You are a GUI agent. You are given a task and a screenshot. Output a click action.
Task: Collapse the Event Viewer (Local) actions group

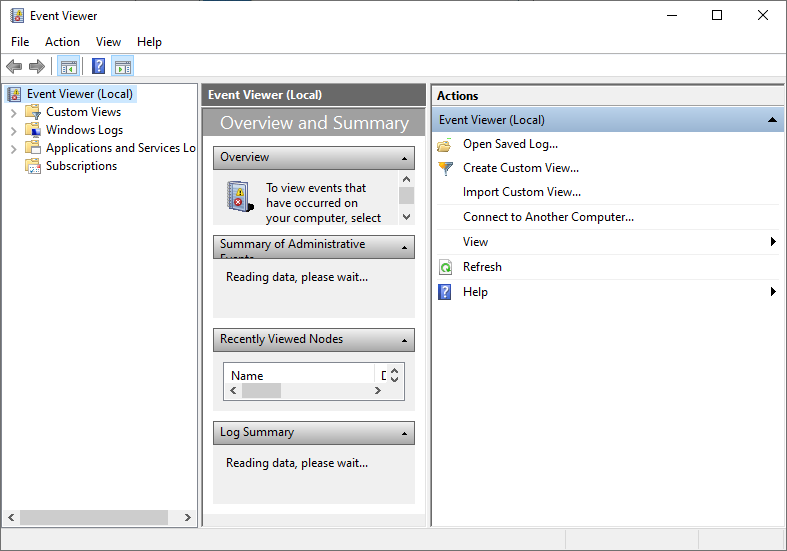click(x=772, y=120)
